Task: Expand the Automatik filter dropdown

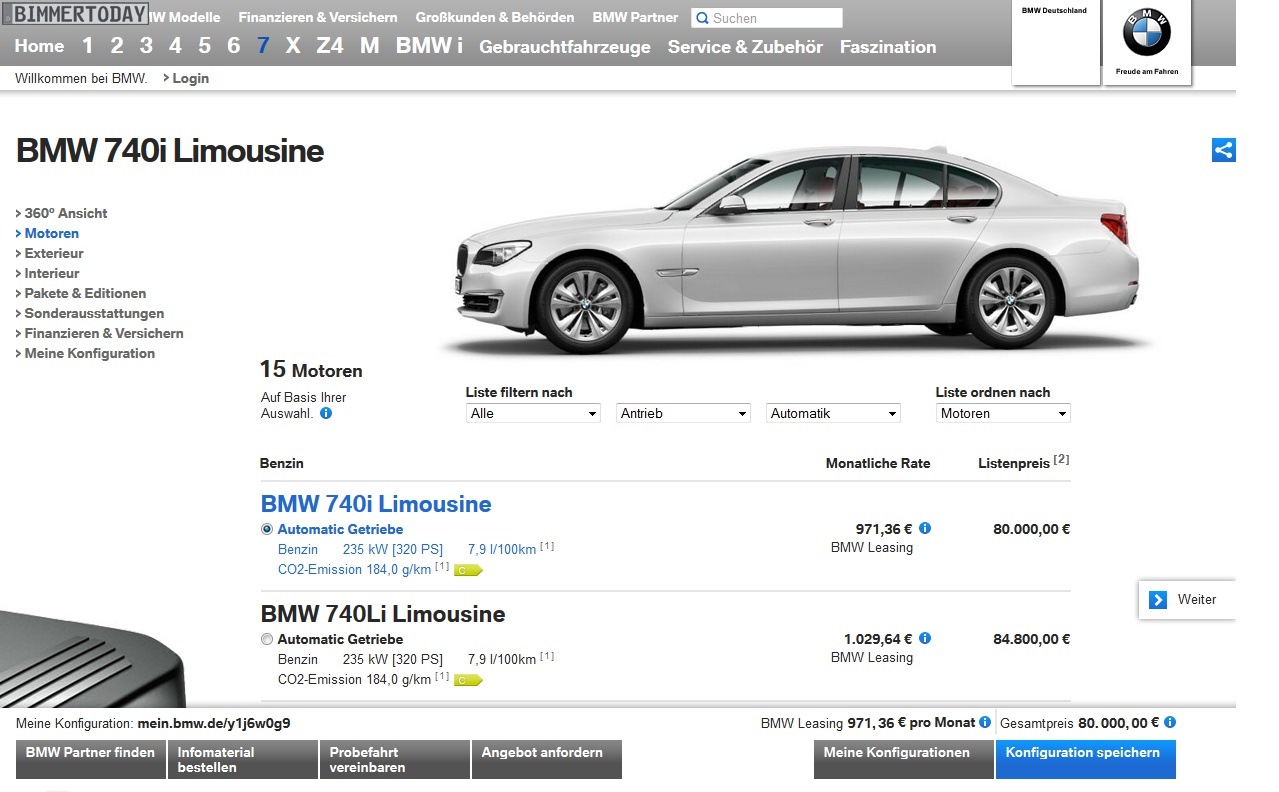Action: click(833, 413)
